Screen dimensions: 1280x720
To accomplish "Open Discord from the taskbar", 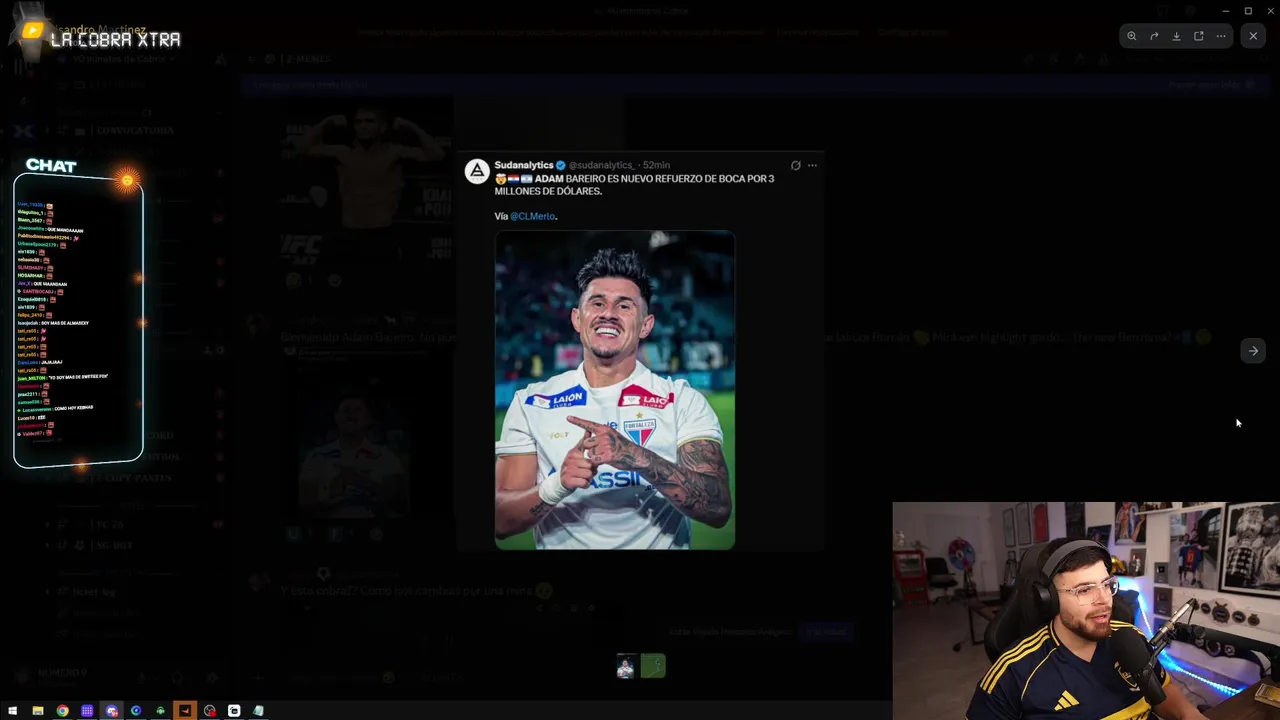I will point(111,711).
